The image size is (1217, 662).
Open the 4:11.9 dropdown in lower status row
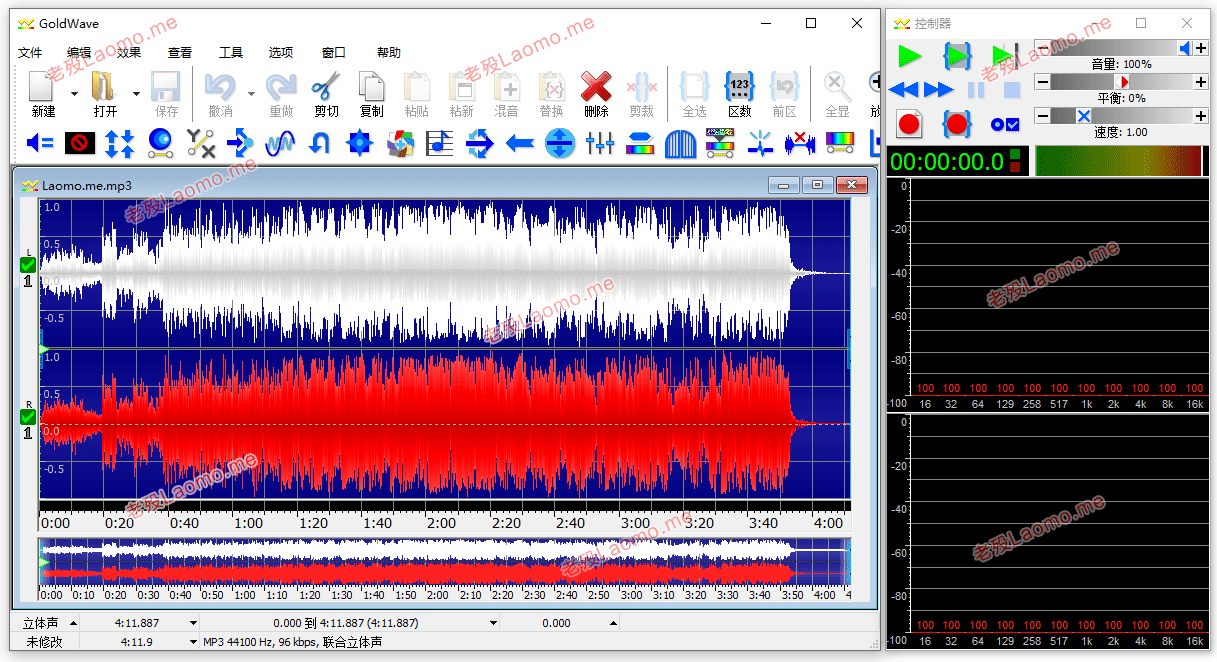194,642
